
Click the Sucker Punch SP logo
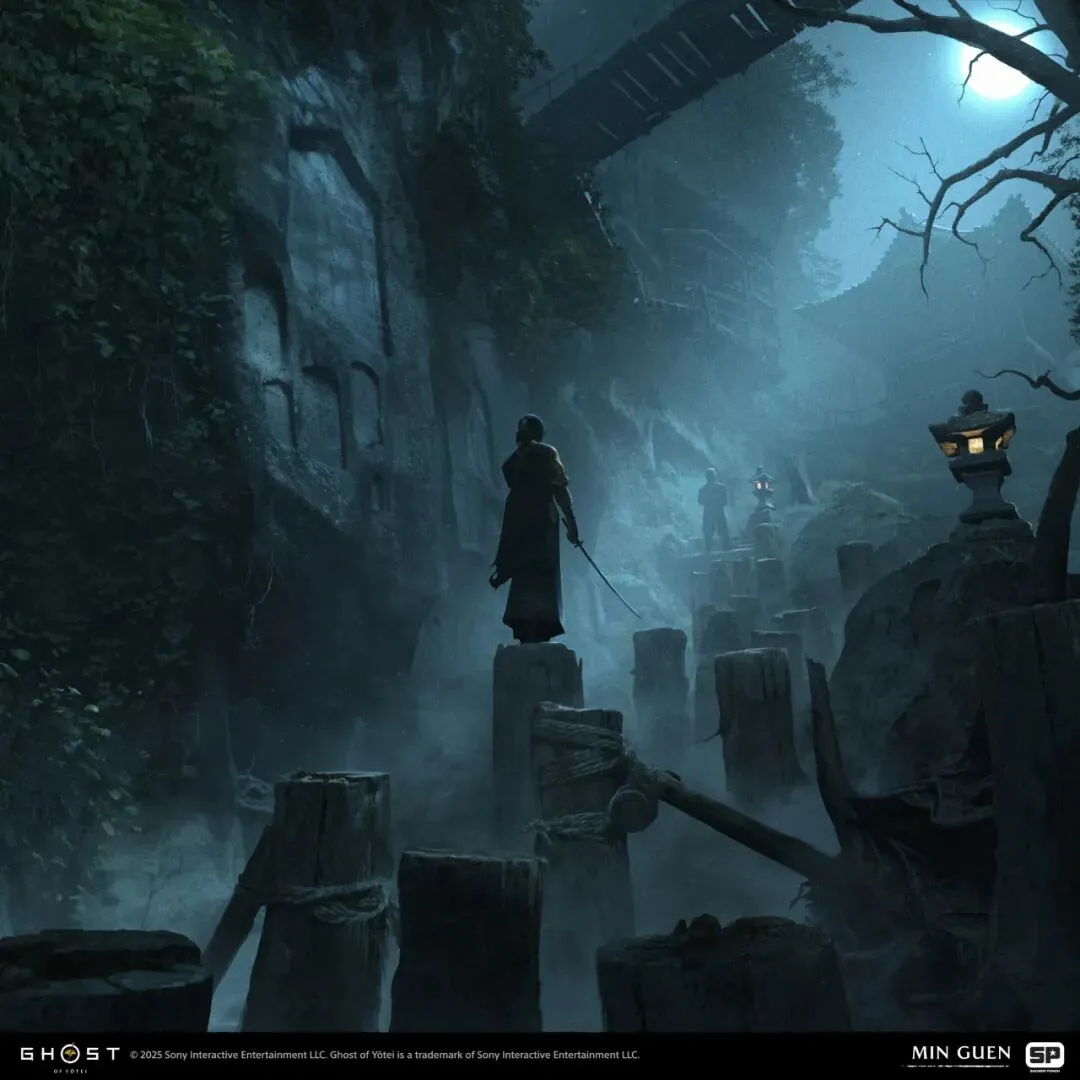click(1044, 1057)
